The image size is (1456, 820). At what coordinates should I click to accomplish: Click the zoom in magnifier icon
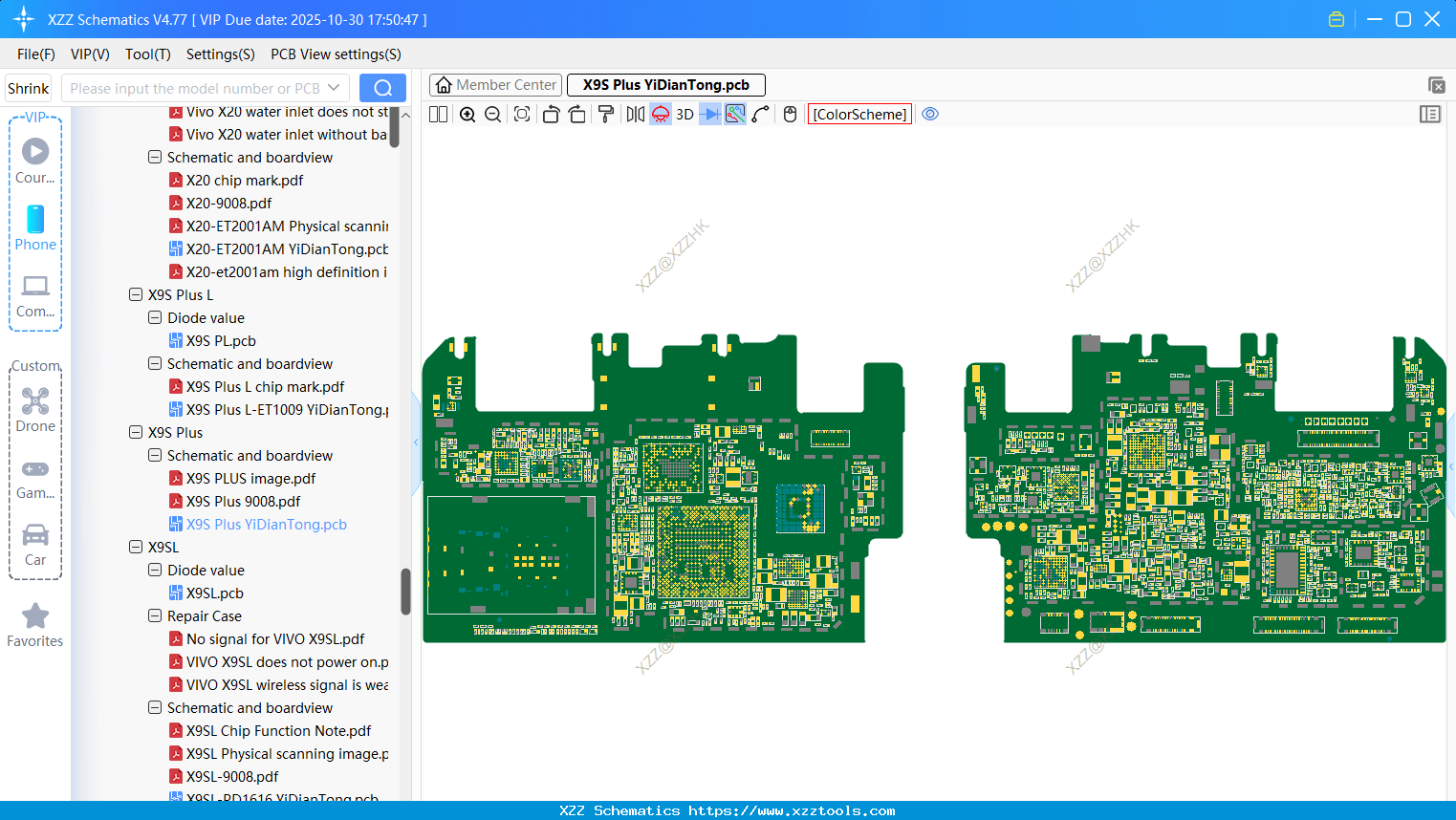(467, 115)
